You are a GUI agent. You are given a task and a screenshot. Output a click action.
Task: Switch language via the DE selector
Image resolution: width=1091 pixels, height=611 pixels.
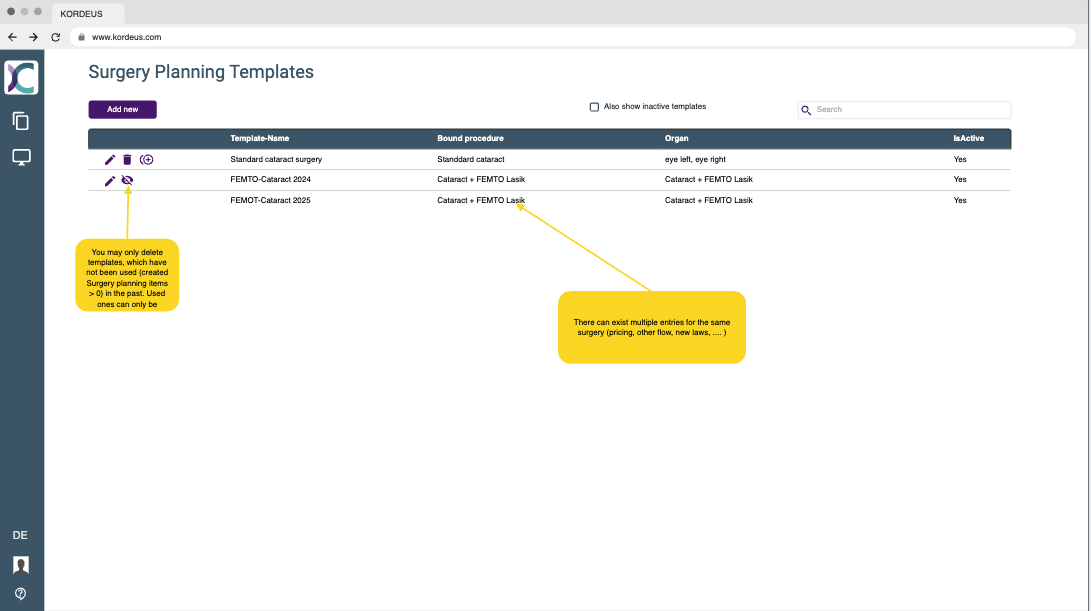tap(20, 535)
